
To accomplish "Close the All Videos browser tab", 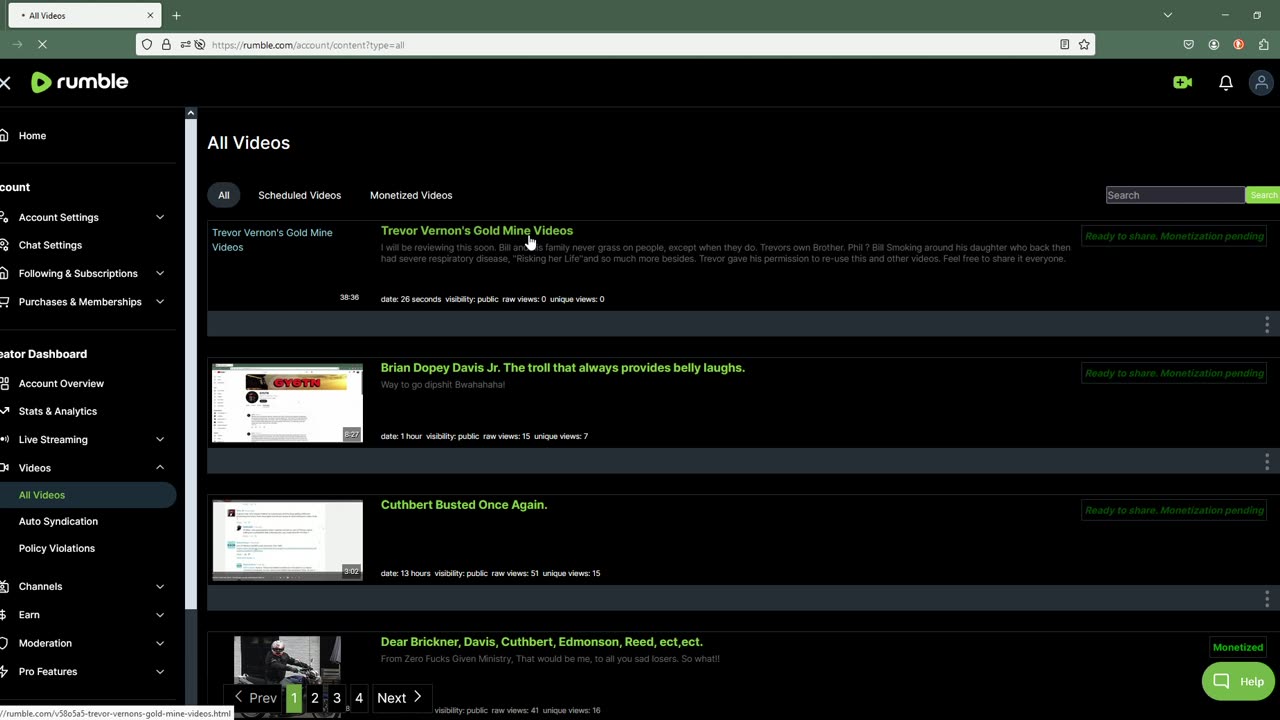I will (150, 15).
